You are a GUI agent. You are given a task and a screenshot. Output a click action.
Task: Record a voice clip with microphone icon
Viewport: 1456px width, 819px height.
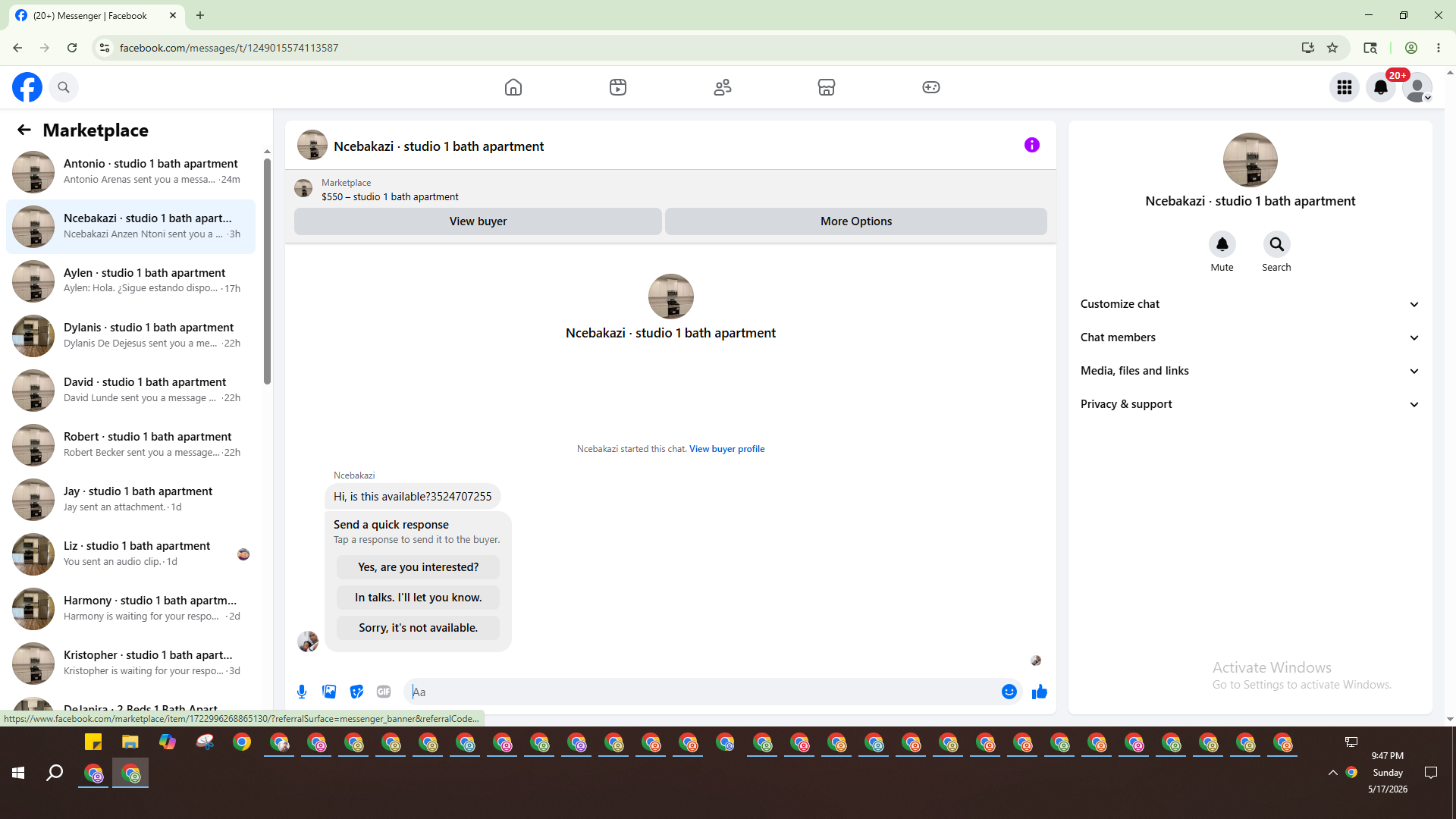[302, 692]
